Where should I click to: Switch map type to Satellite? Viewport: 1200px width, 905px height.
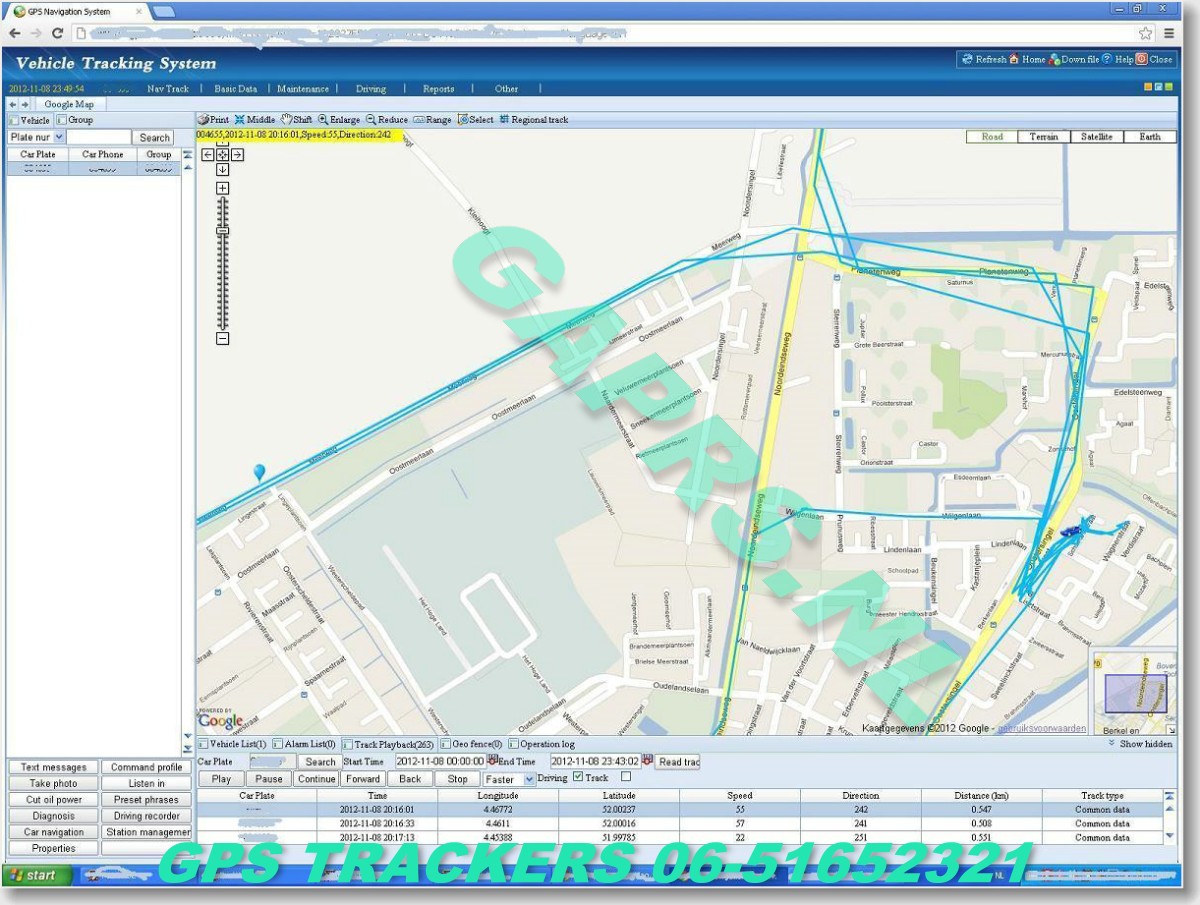click(1097, 137)
